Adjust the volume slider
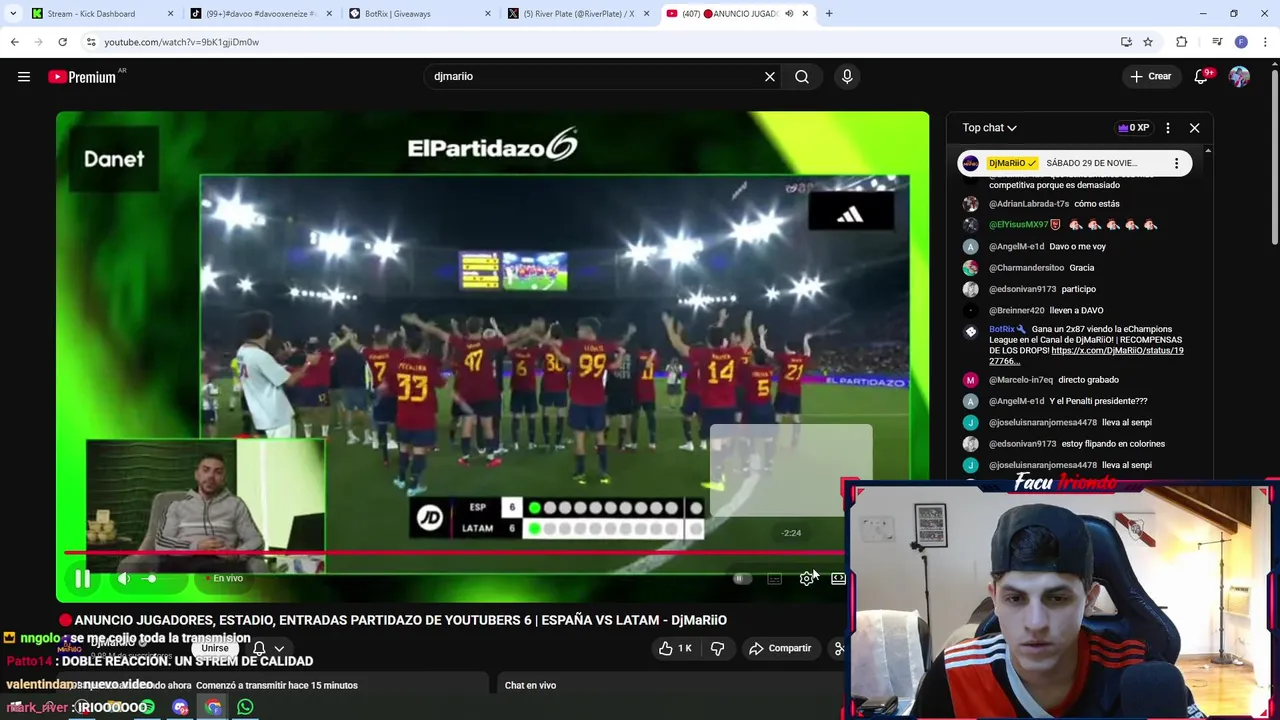 [150, 578]
